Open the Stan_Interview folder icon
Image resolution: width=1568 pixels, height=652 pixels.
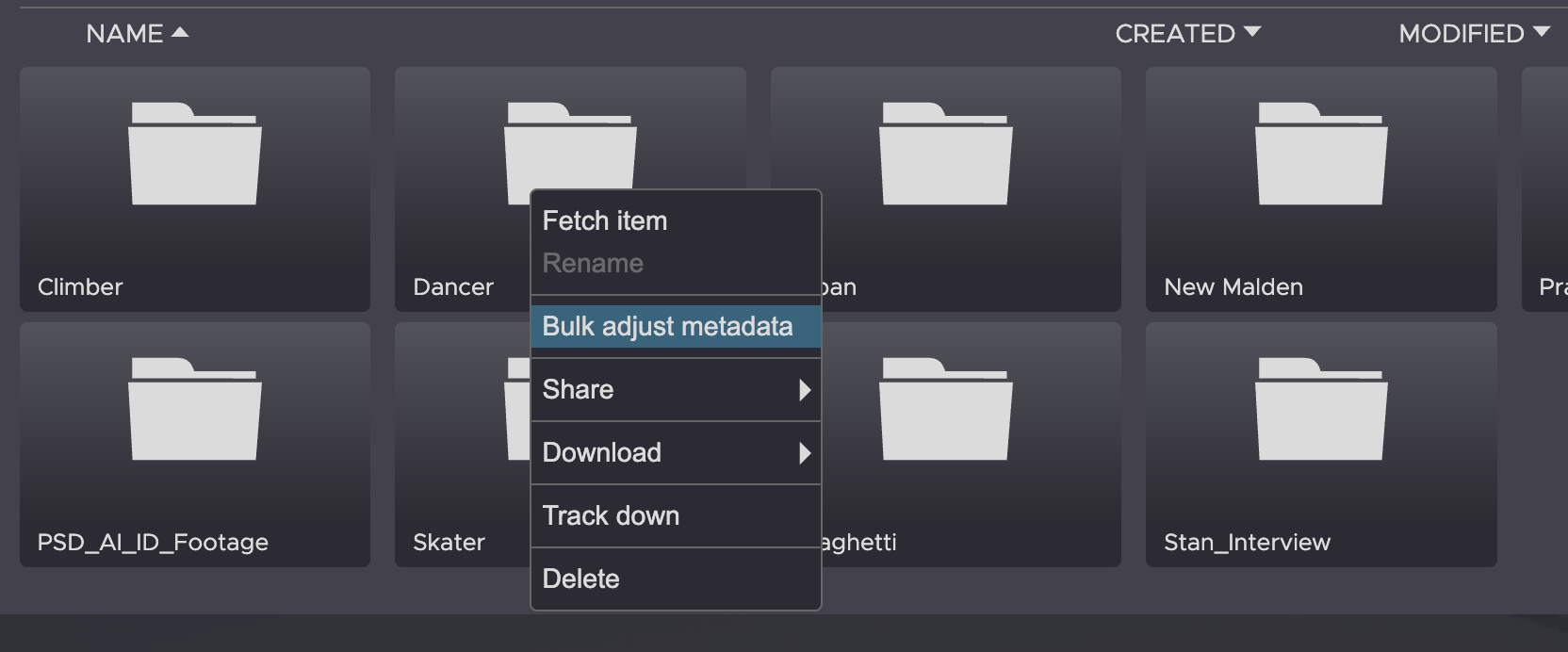pos(1321,410)
